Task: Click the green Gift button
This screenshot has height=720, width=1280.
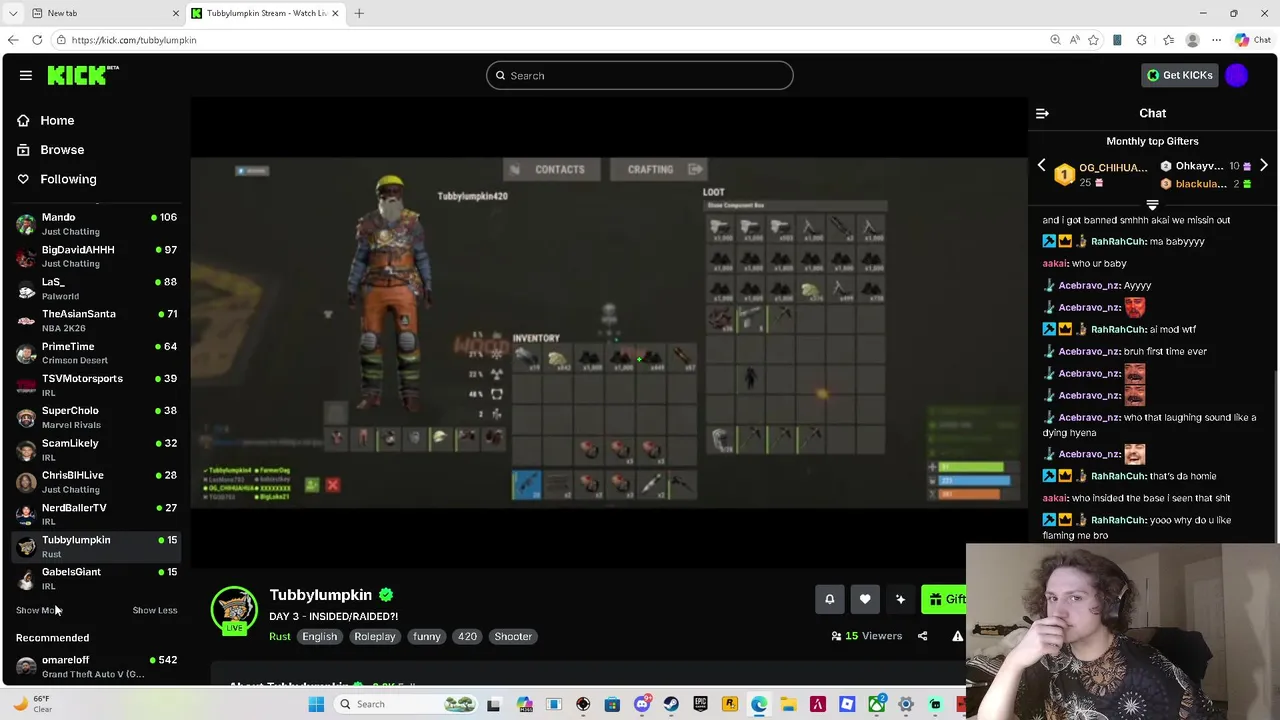Action: coord(944,599)
